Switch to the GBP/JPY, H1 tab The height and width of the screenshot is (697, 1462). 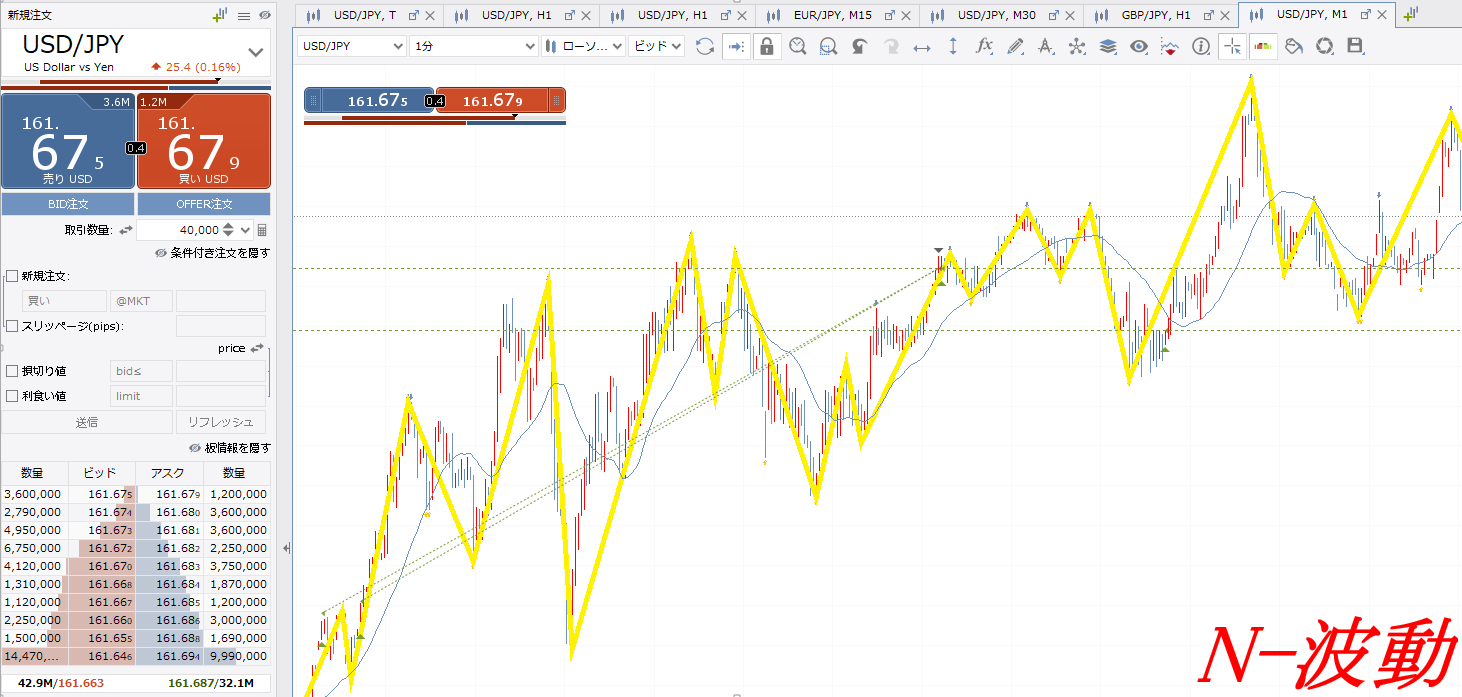coord(1155,15)
